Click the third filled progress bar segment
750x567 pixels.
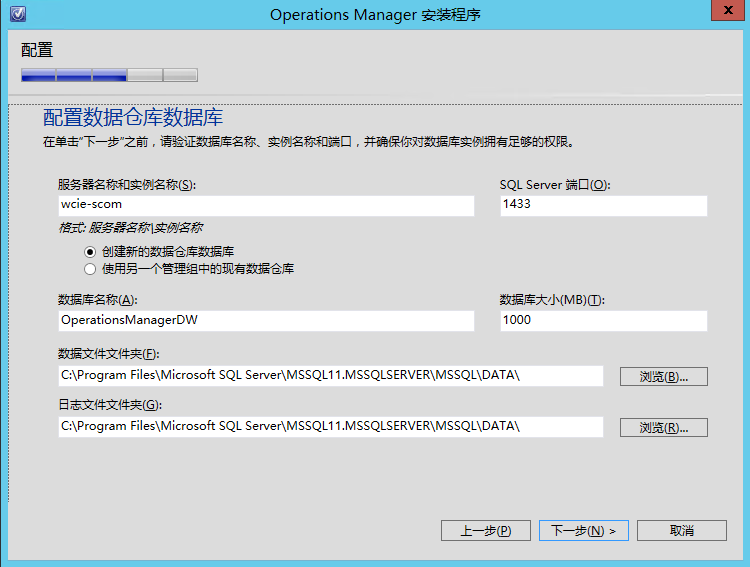110,75
